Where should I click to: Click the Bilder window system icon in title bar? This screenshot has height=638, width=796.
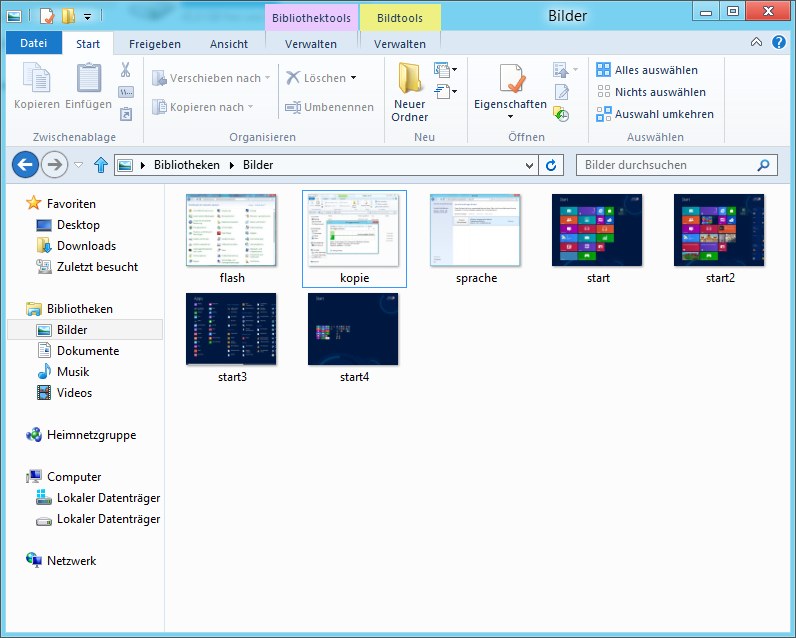[x=14, y=16]
